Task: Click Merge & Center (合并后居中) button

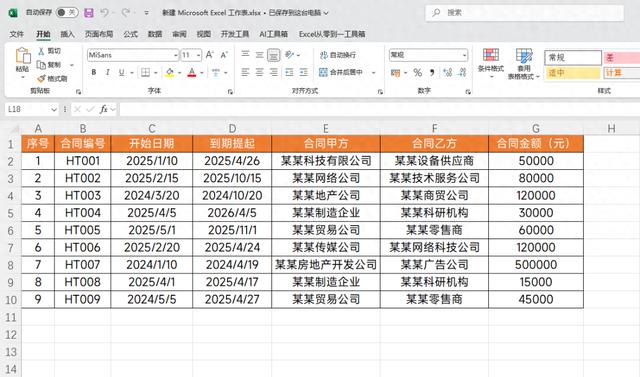Action: pyautogui.click(x=341, y=73)
